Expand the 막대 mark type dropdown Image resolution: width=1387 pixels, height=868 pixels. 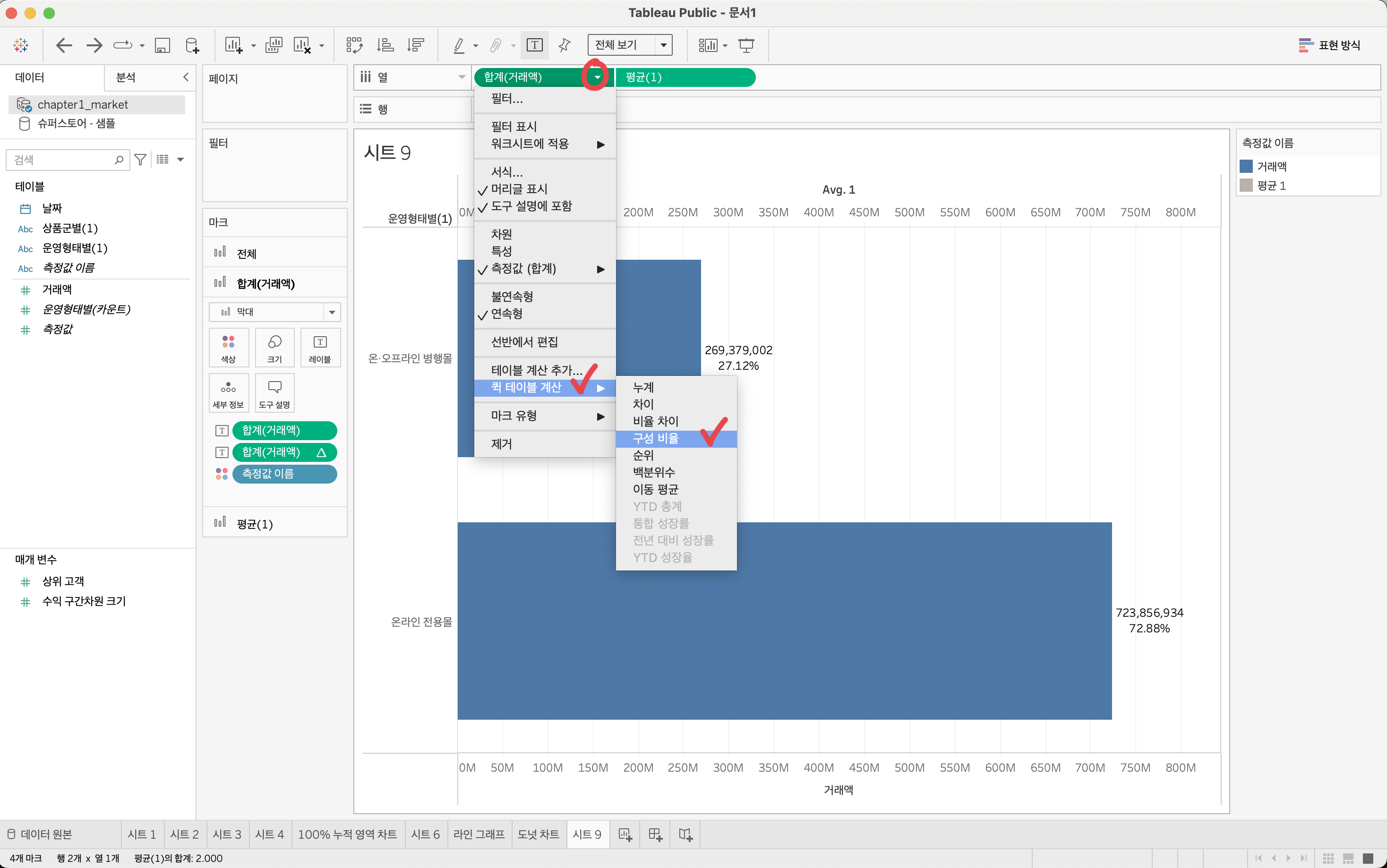(332, 312)
